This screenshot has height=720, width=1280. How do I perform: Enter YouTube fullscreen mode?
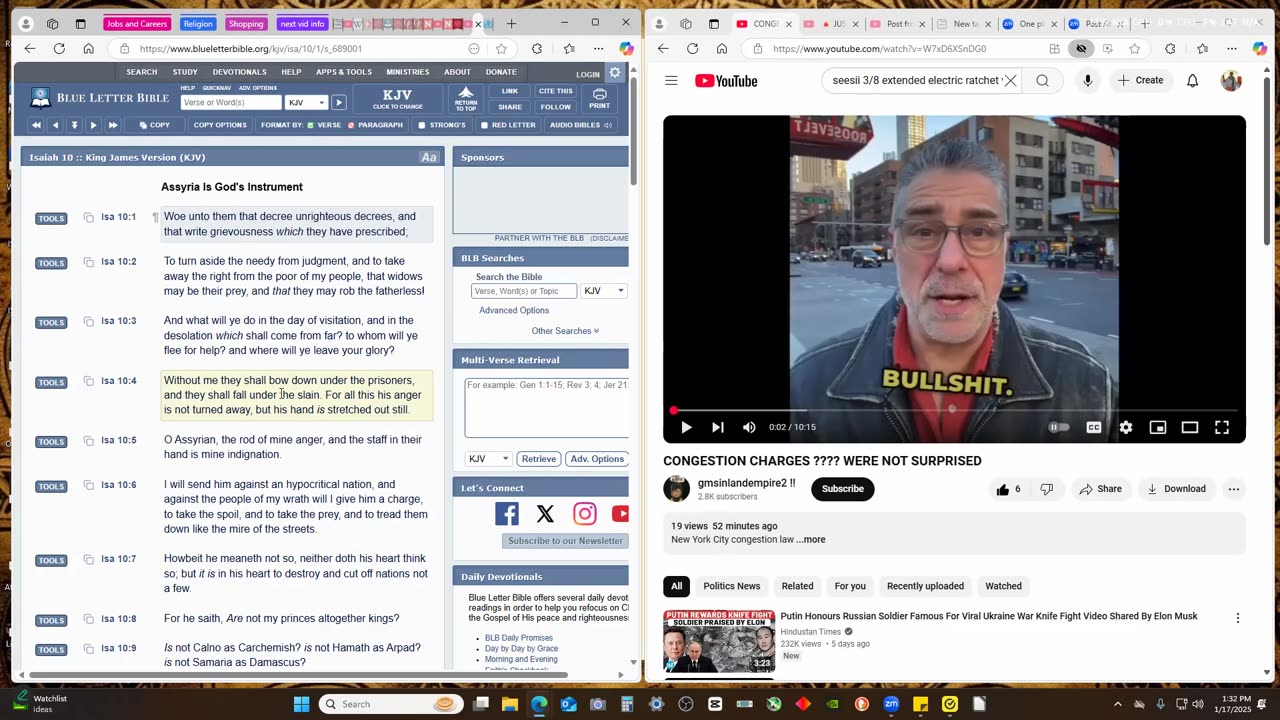click(x=1221, y=427)
